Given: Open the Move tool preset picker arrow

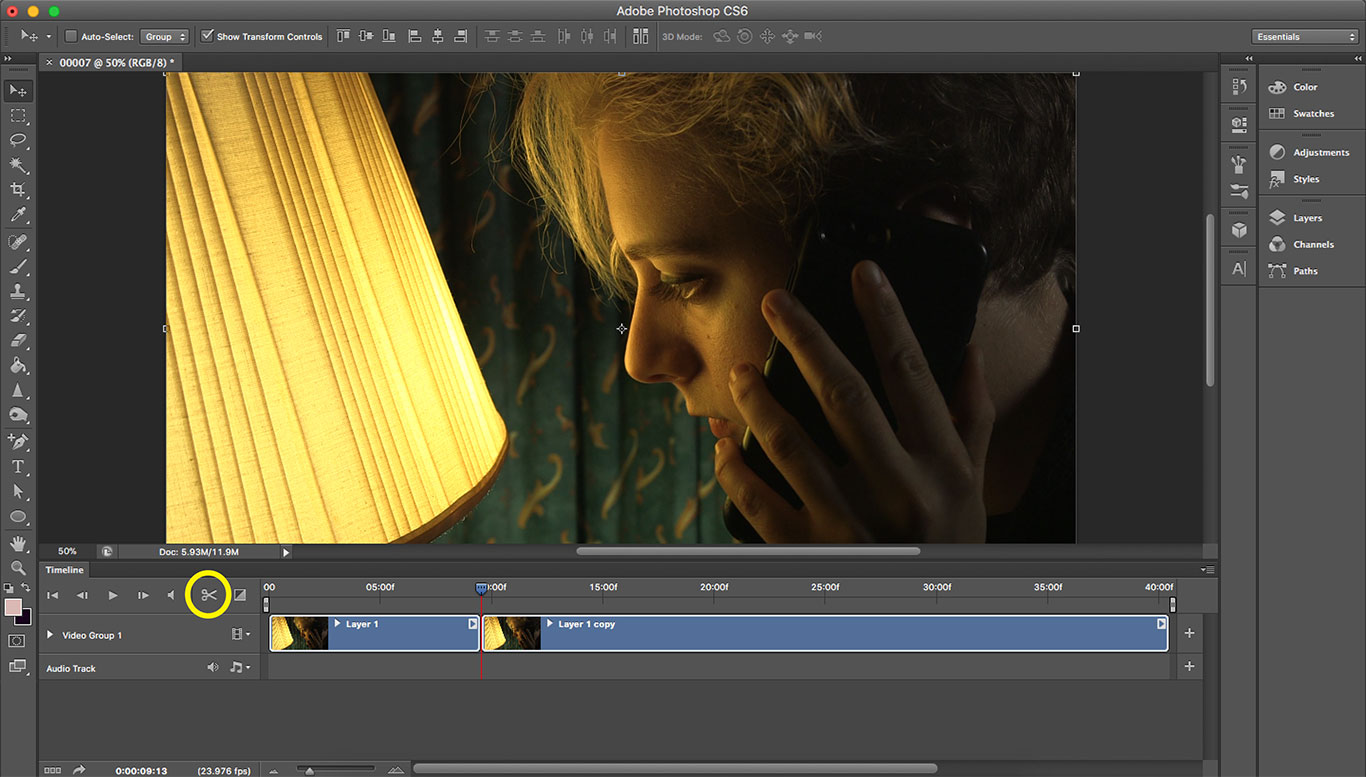Looking at the screenshot, I should tap(48, 36).
